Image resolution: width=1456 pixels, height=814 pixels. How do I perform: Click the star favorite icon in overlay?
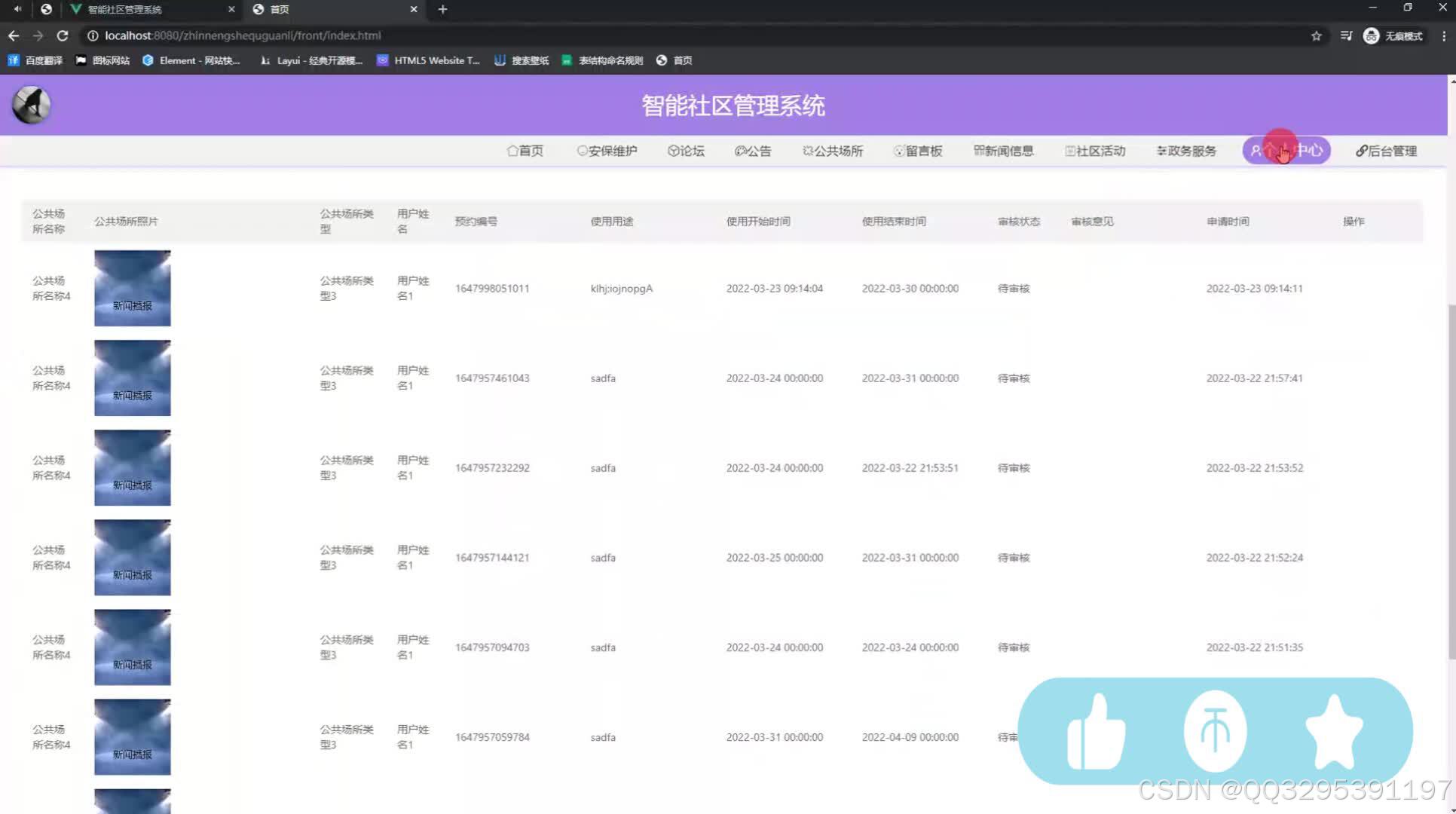click(x=1333, y=731)
